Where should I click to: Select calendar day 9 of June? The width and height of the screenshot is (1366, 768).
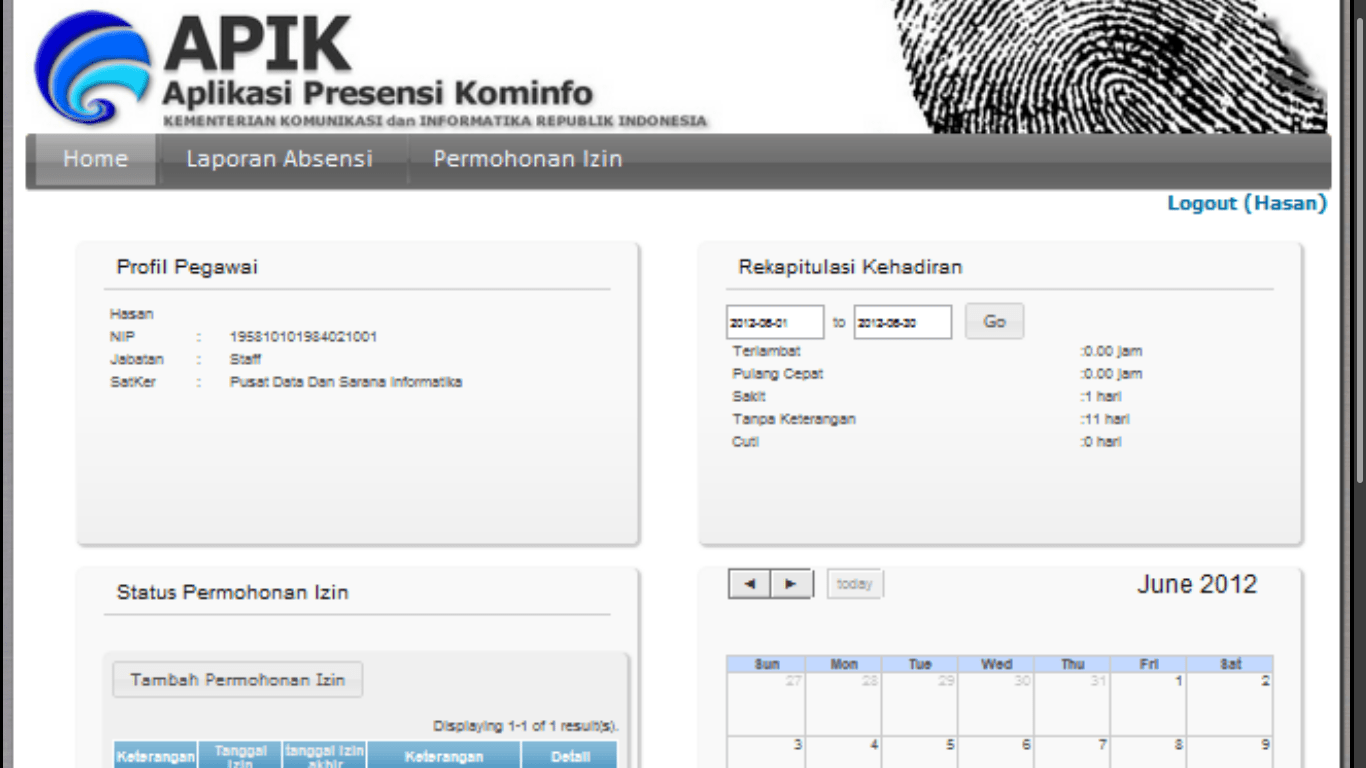[x=1229, y=752]
